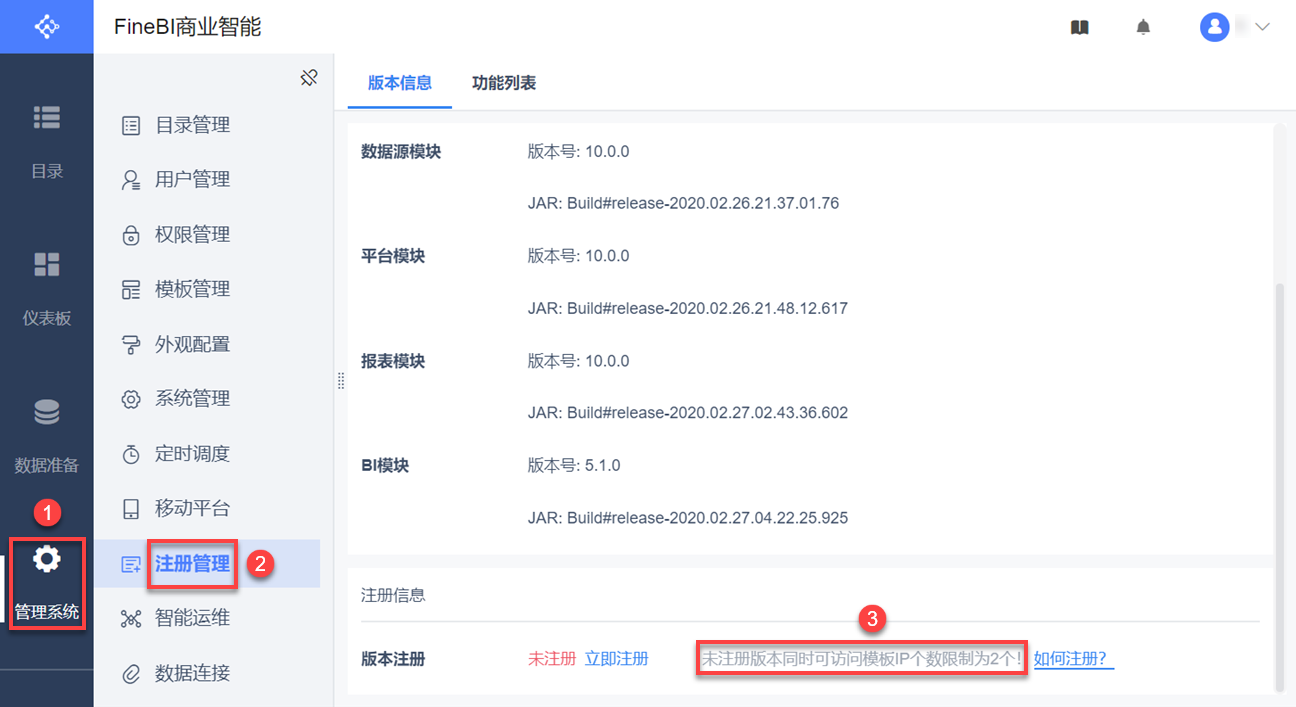
Task: Click JAR build text ending 02.43.36.602
Action: click(x=688, y=413)
